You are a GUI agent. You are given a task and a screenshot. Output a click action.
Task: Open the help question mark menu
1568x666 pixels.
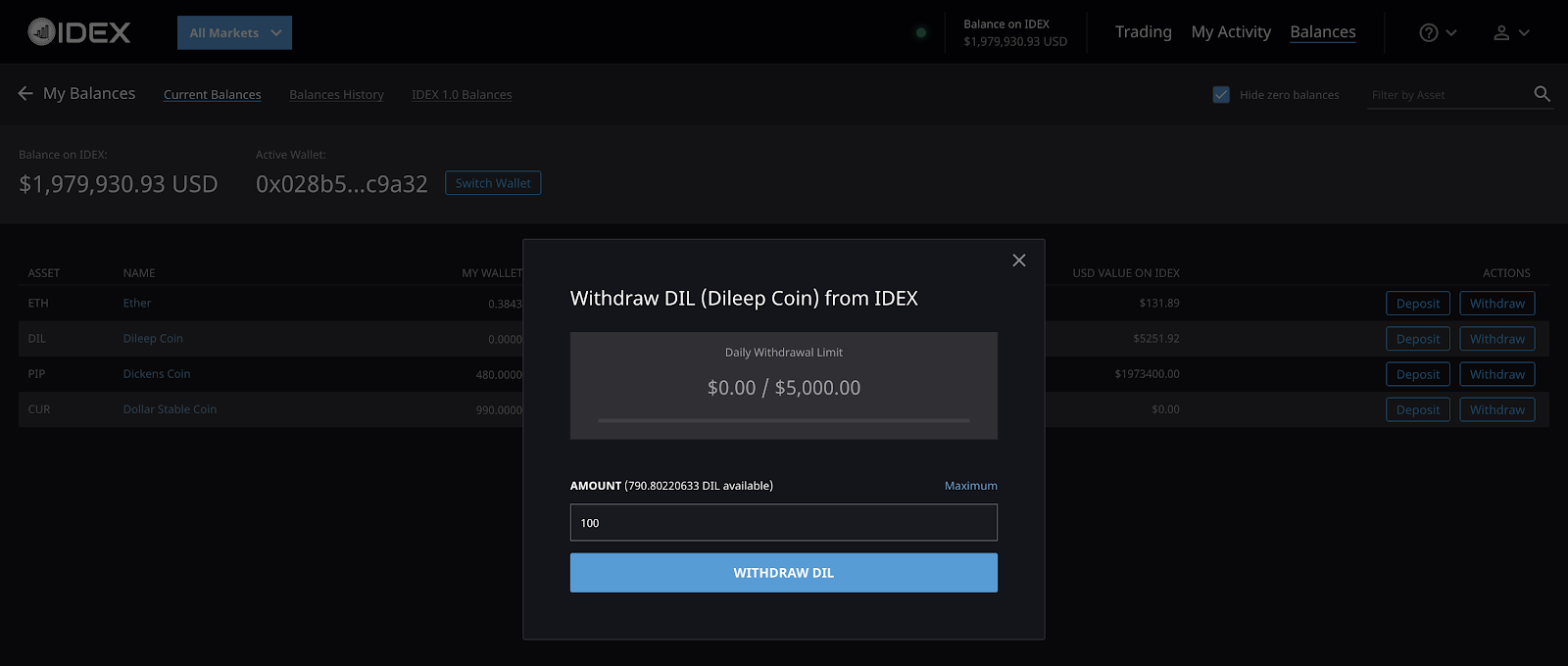click(1429, 32)
